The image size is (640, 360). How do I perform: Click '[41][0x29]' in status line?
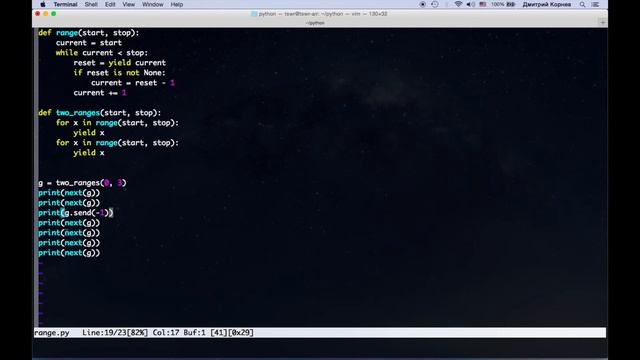point(232,333)
